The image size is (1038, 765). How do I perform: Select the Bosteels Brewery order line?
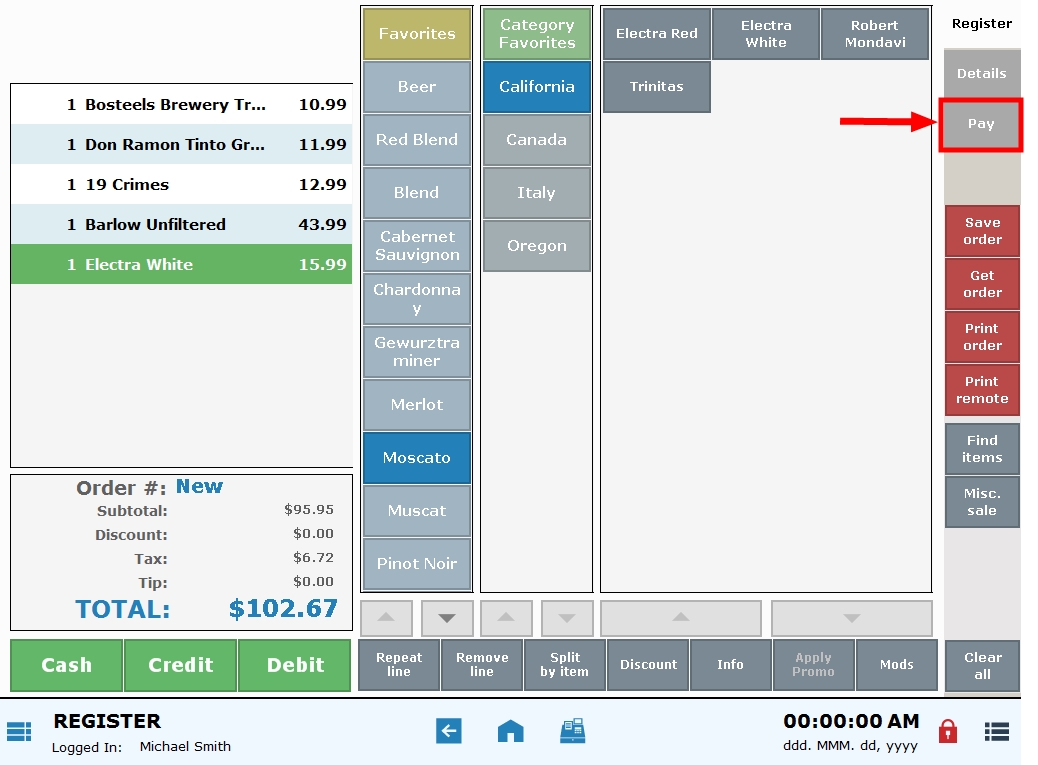pos(181,105)
